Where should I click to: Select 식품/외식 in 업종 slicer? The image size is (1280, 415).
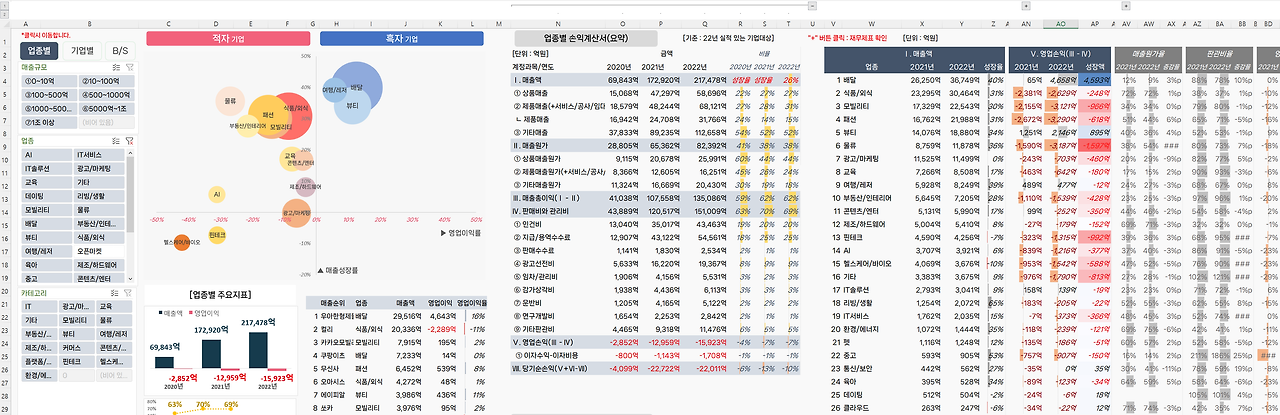click(x=100, y=237)
